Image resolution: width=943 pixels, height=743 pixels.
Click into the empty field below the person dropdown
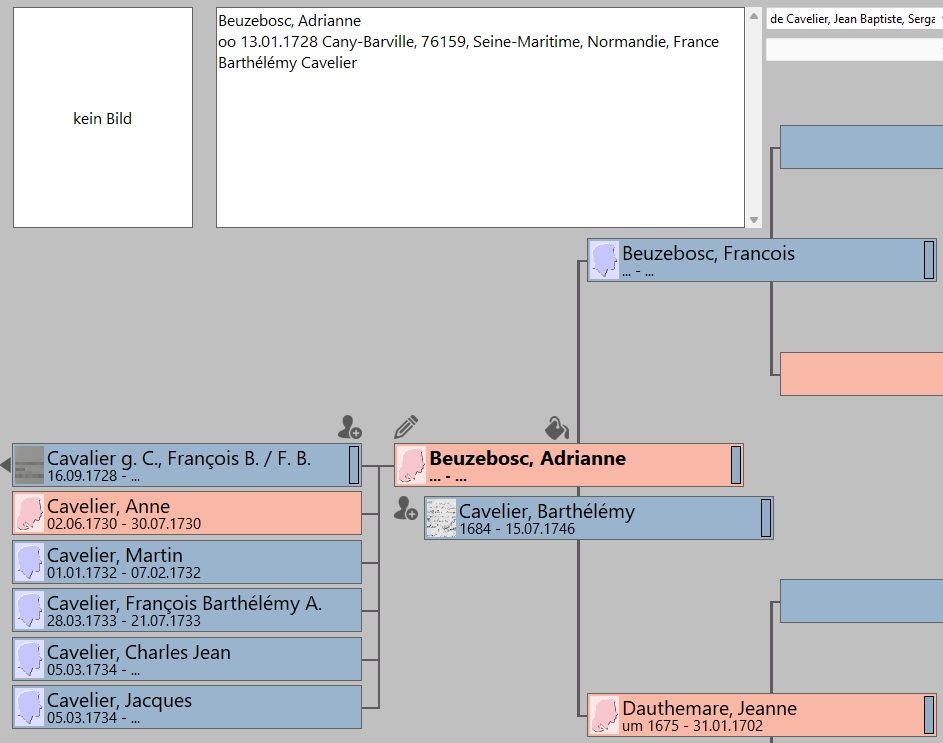854,50
